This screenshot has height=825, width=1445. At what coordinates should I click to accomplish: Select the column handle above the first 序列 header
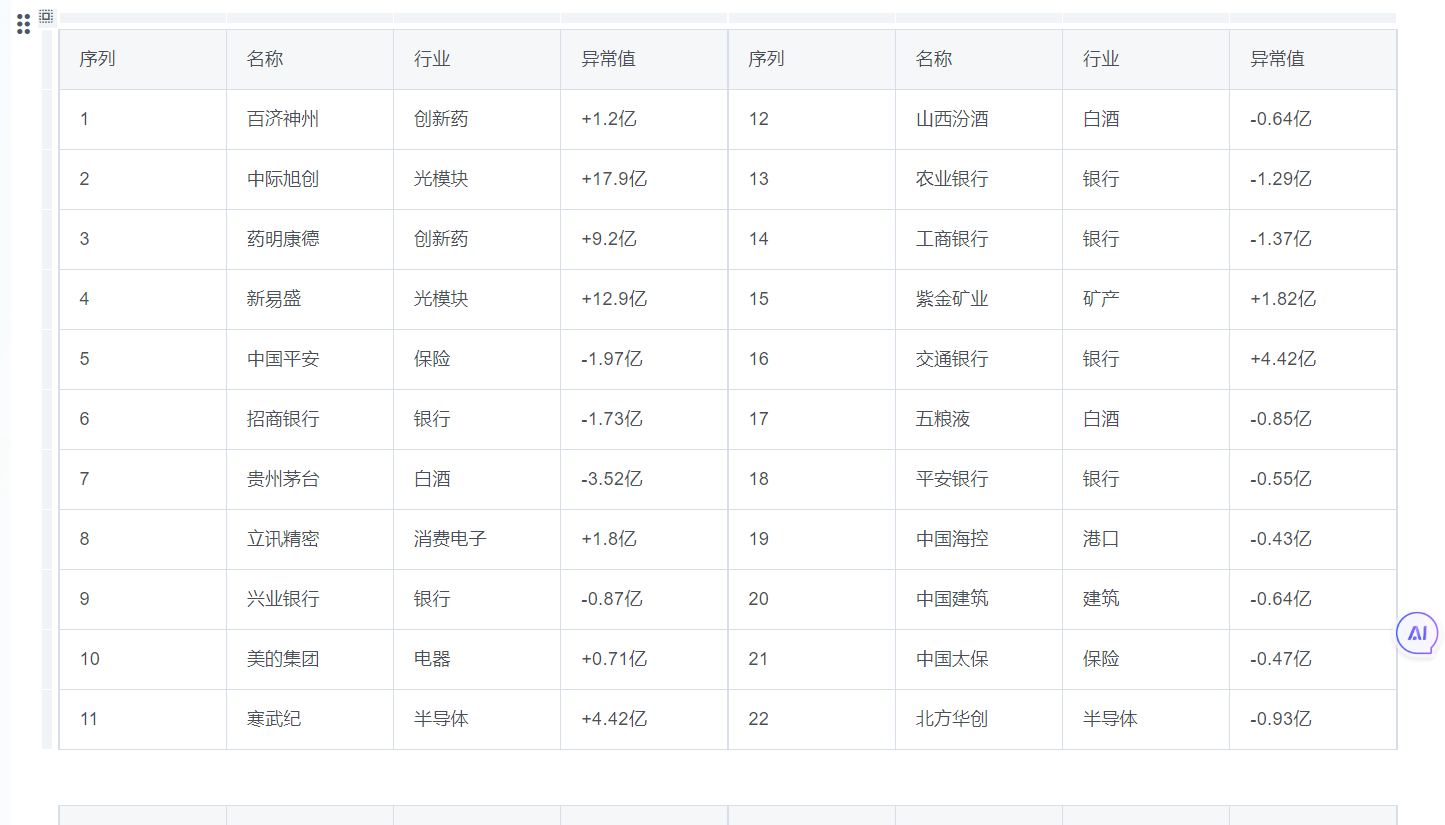[x=143, y=18]
